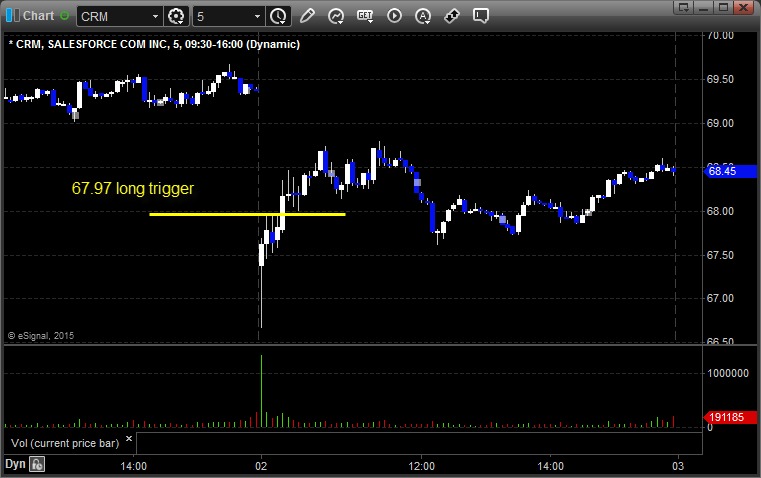Click the 1000000 volume axis label
The image size is (761, 478).
(728, 373)
